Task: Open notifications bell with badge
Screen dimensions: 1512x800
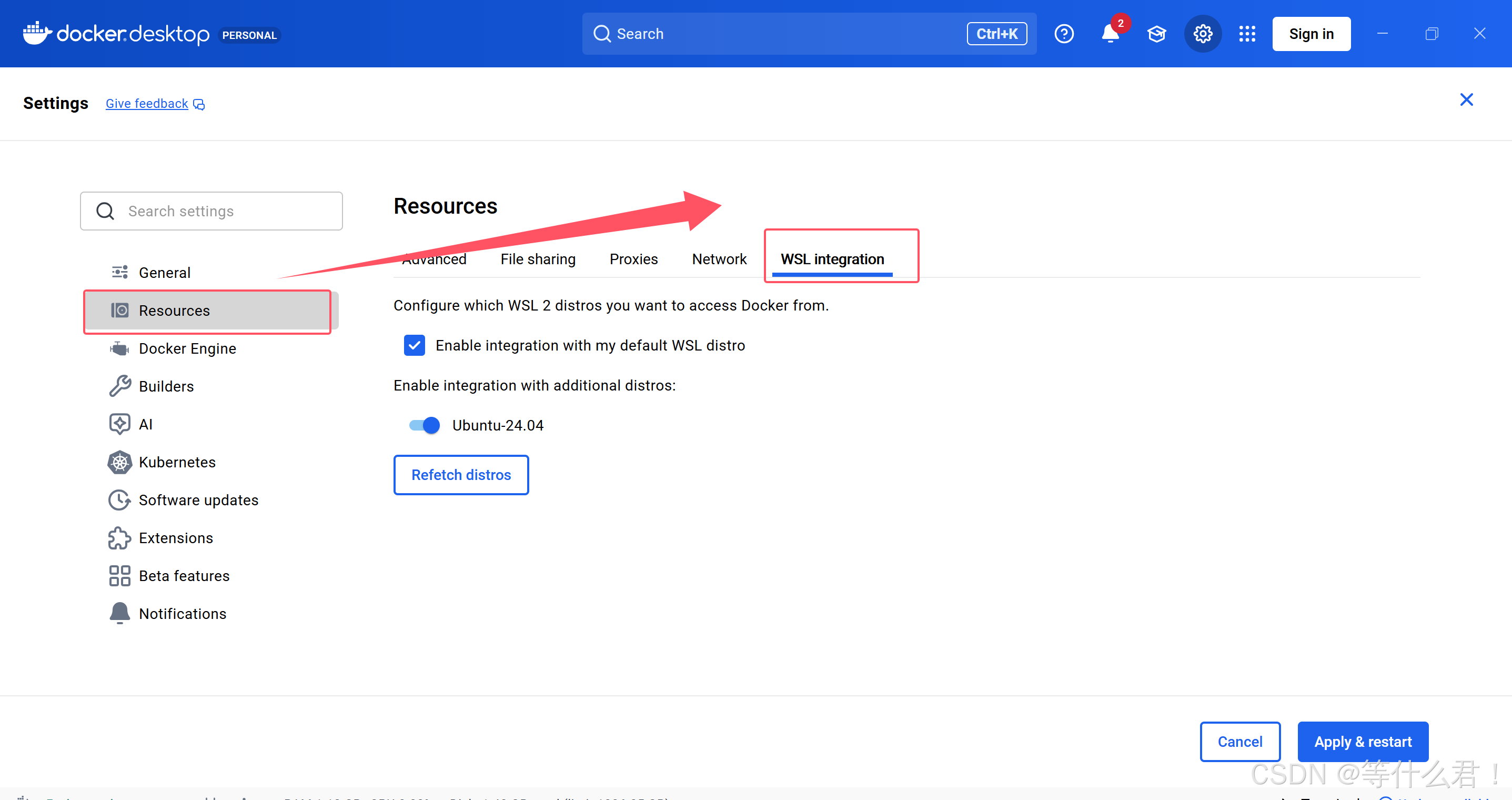Action: point(1111,34)
